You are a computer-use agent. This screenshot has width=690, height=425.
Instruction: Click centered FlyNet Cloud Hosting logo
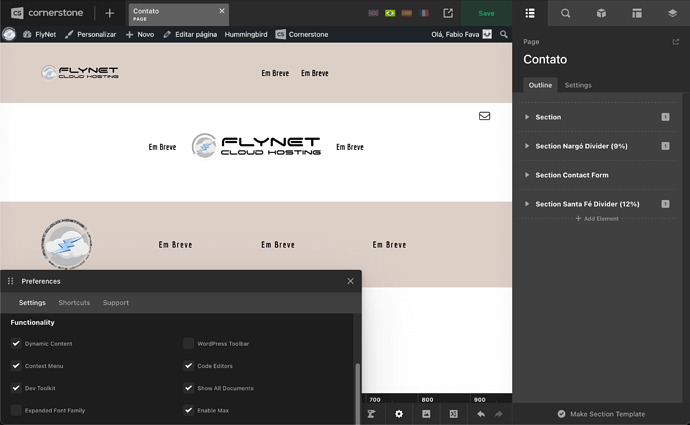click(x=256, y=146)
